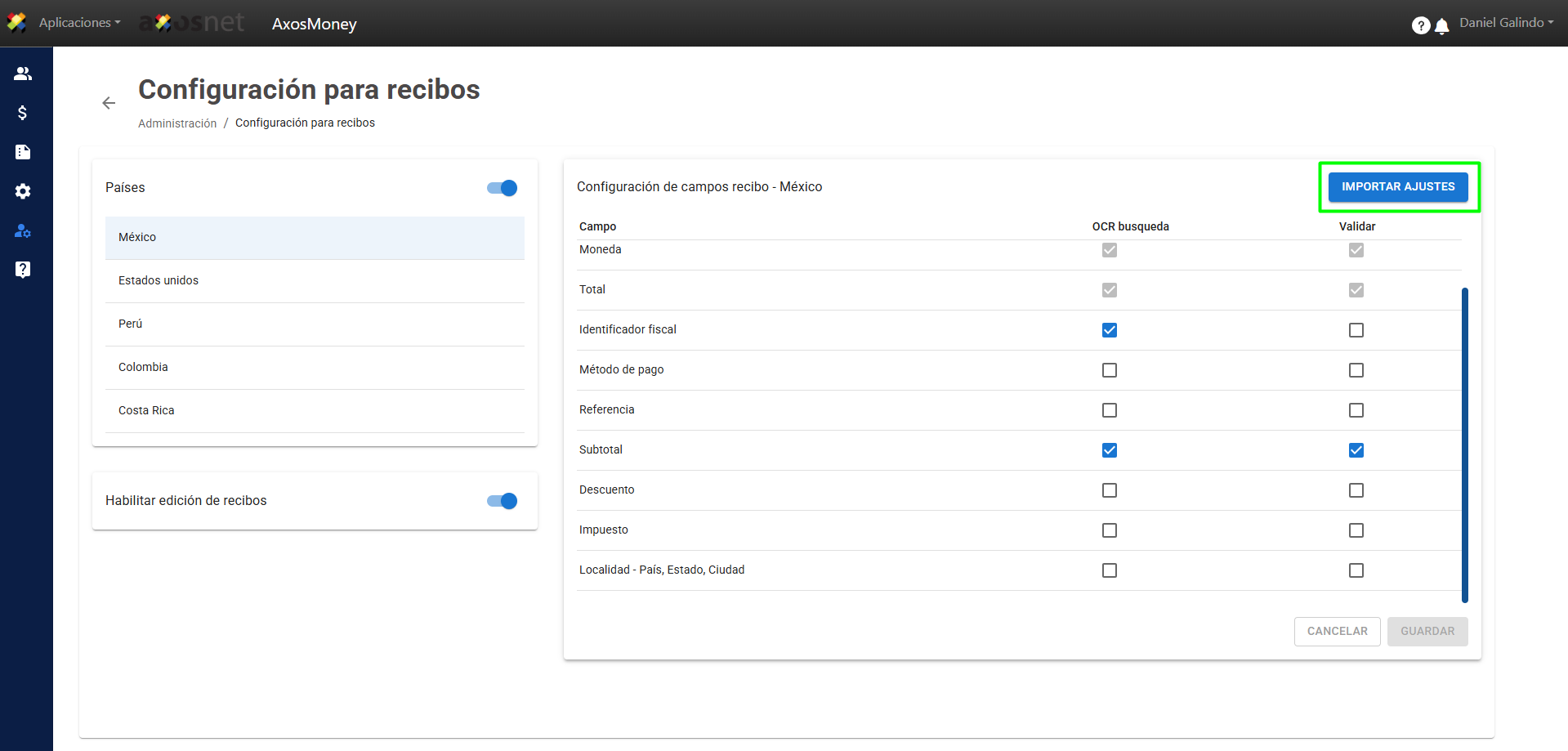The height and width of the screenshot is (751, 1568).
Task: Open the help circle icon in header
Action: coord(1420,25)
